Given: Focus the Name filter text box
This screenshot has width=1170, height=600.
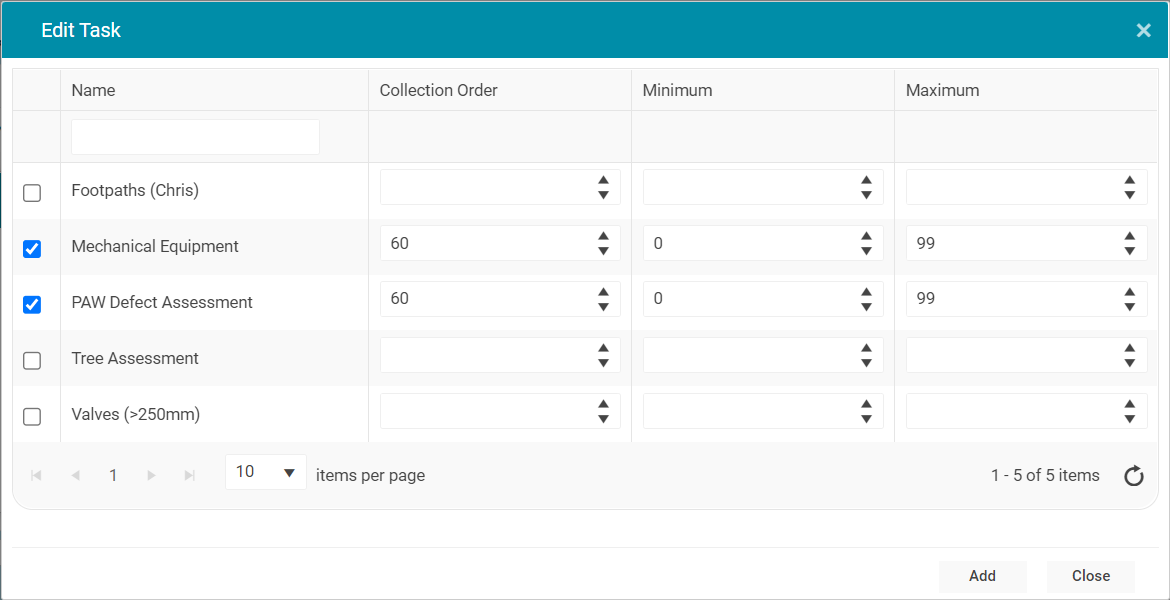Looking at the screenshot, I should tap(195, 137).
